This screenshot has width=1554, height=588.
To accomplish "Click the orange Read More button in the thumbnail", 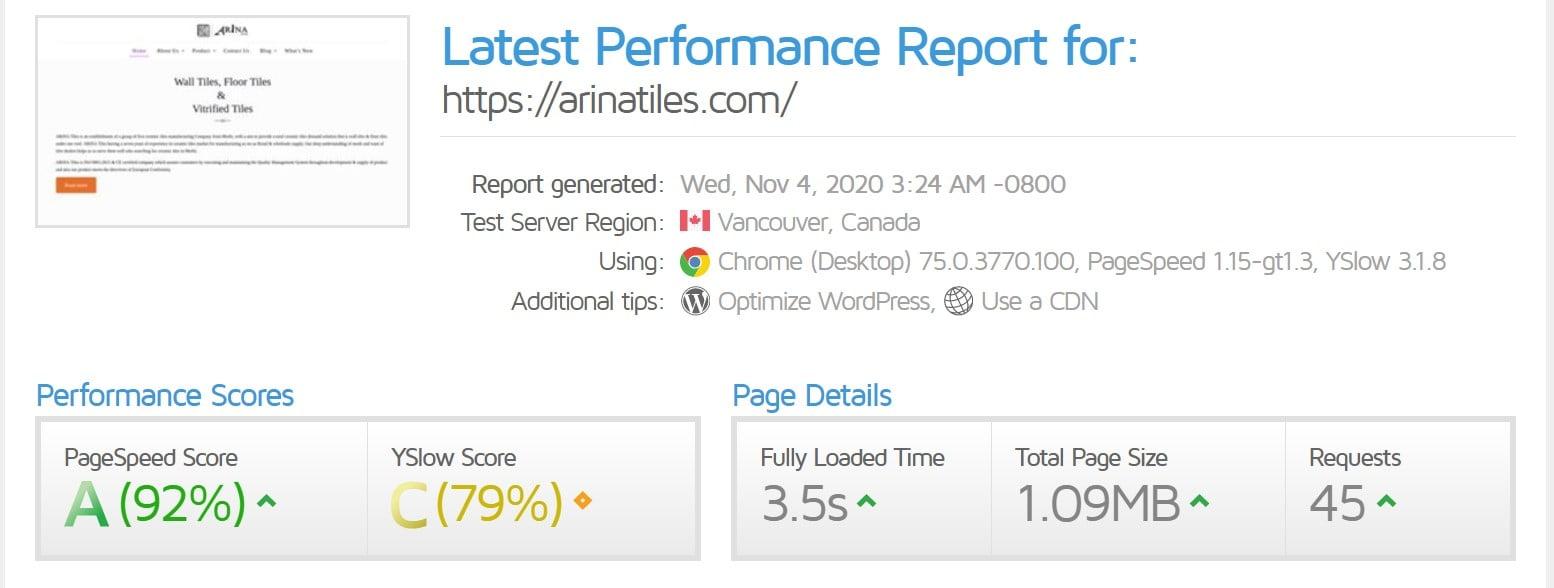I will (74, 185).
